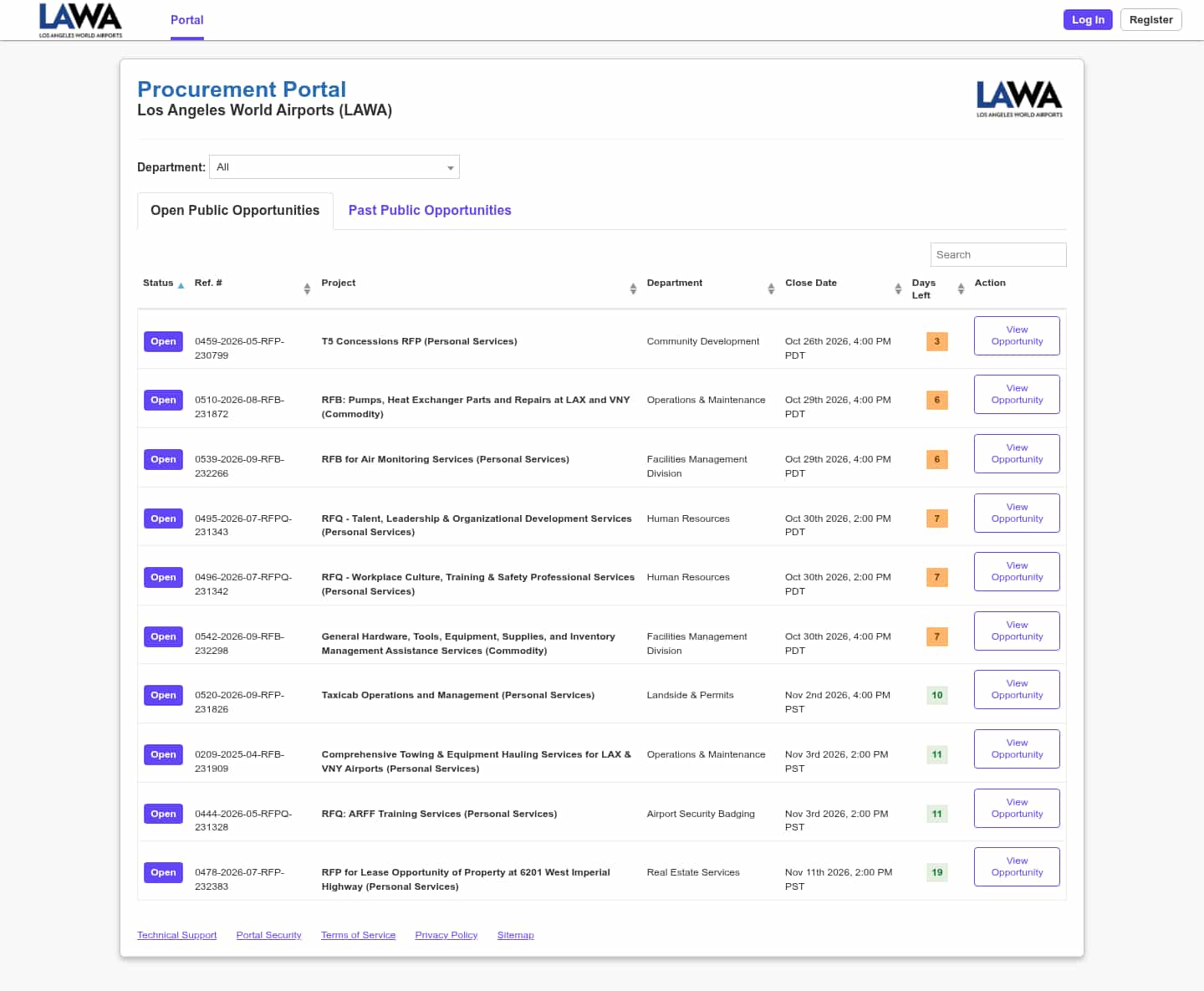Click the LAWA logo in the top navigation
The height and width of the screenshot is (991, 1204).
[x=80, y=20]
